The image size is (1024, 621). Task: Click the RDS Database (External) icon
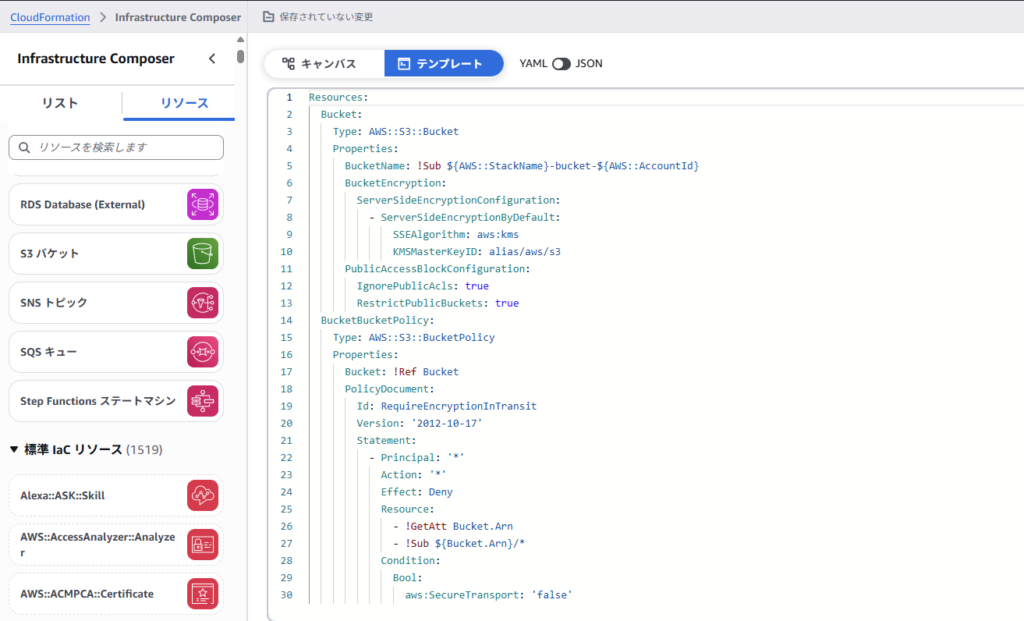click(202, 204)
